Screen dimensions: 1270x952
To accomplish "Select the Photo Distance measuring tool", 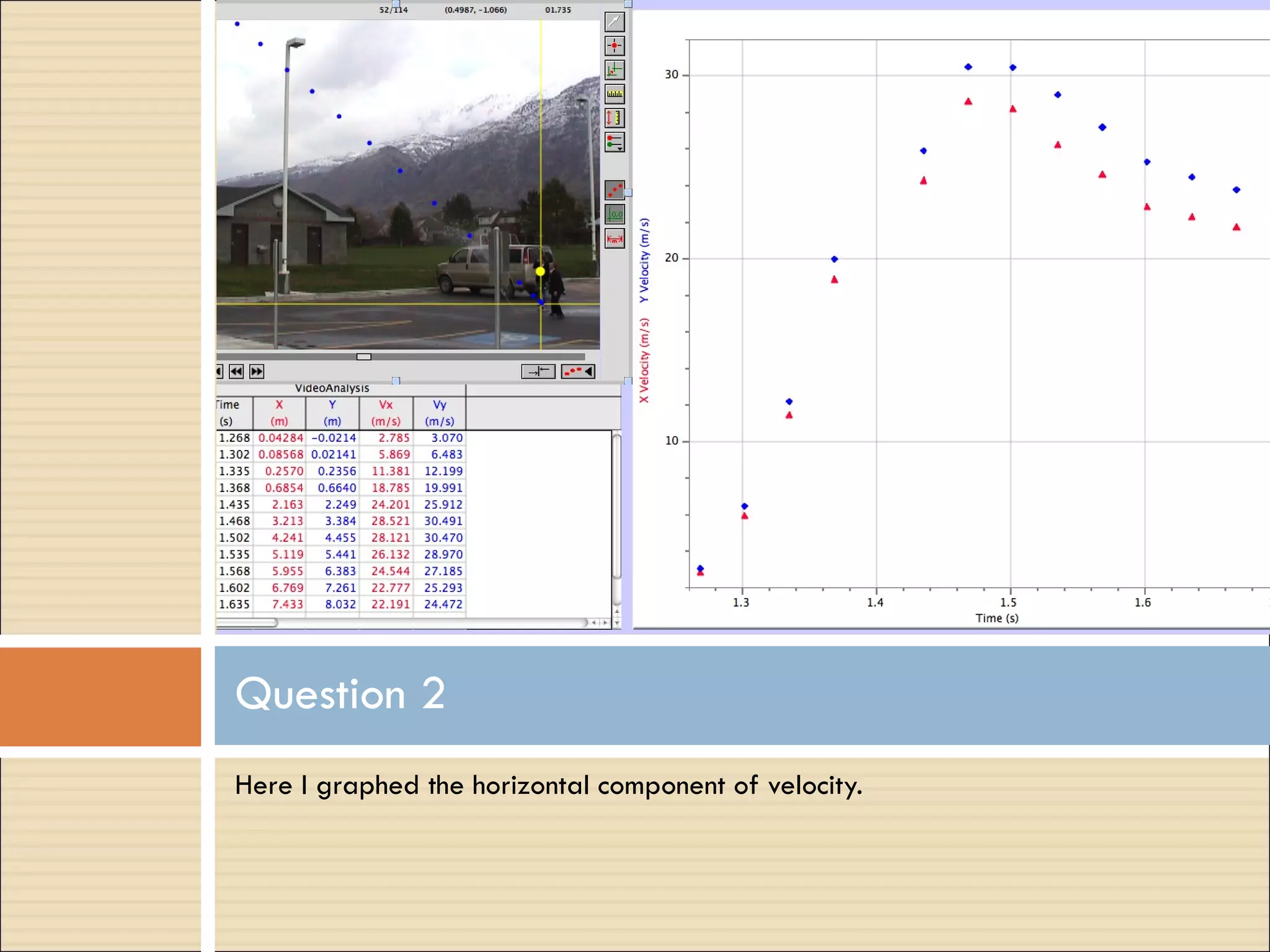I will point(614,118).
